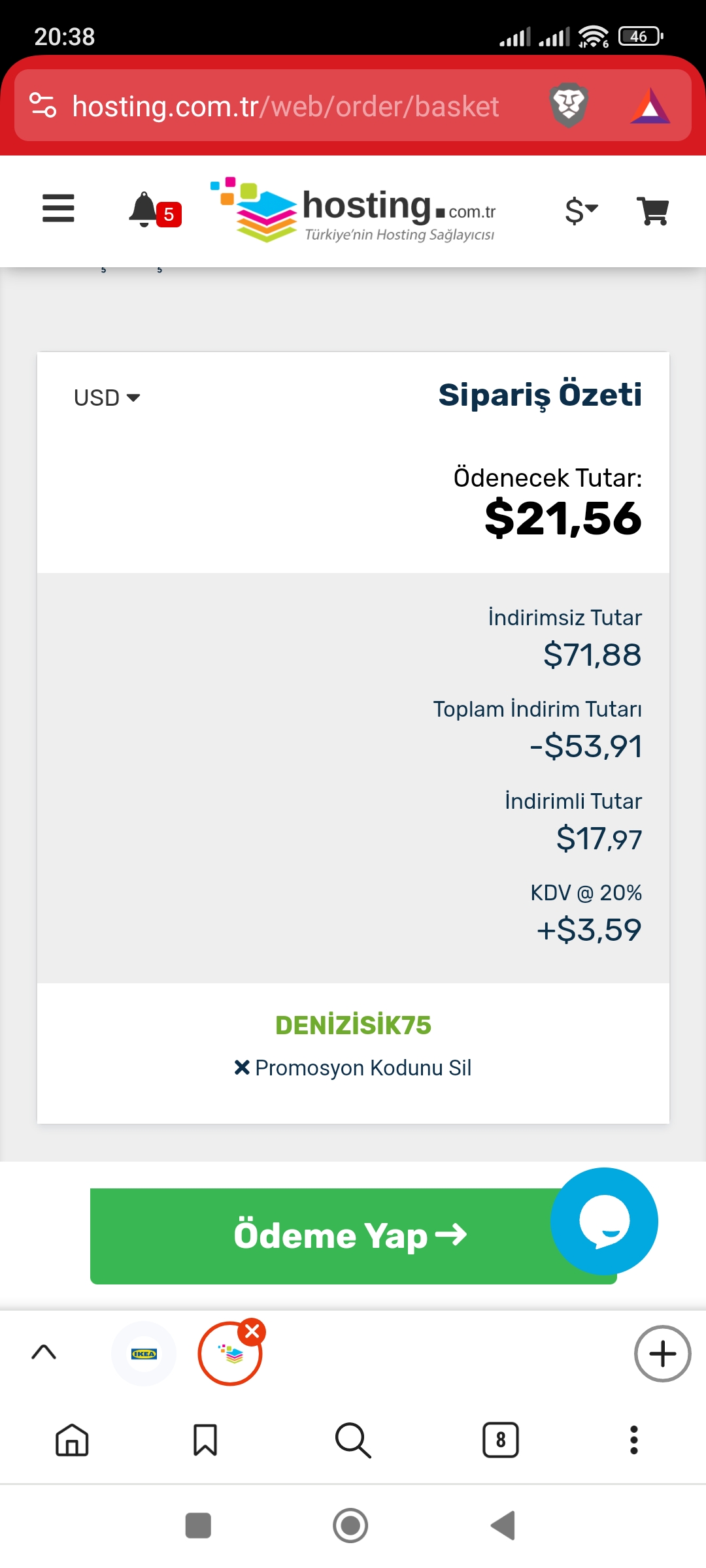Close the current hosting tab
The width and height of the screenshot is (706, 1568).
252,1331
